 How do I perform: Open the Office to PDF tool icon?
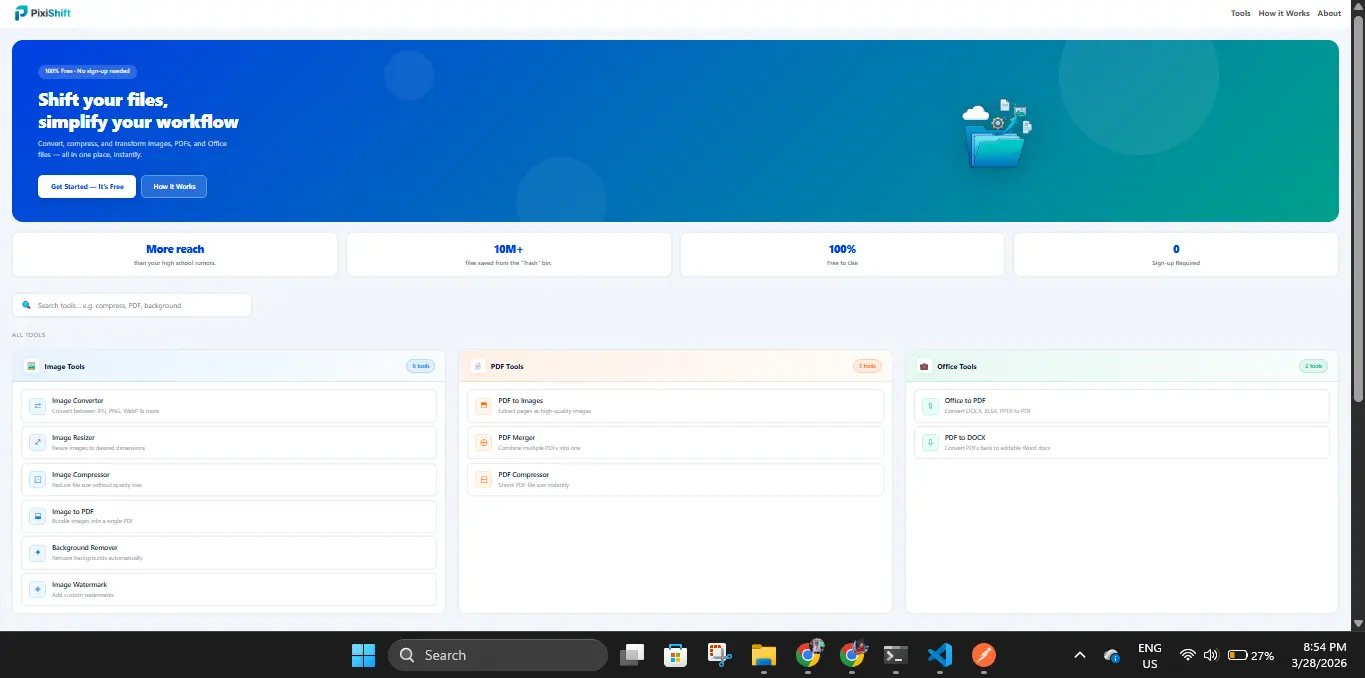click(x=931, y=405)
